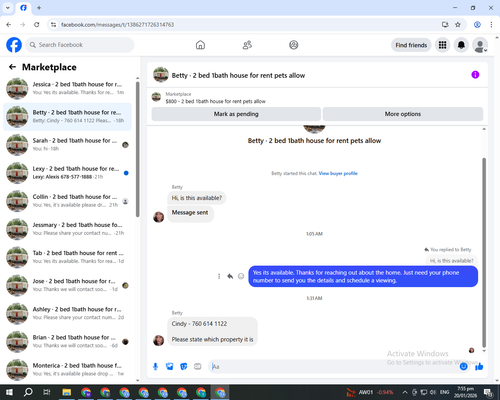Open more actions dots beside blue message
The height and width of the screenshot is (400, 500).
[219, 276]
